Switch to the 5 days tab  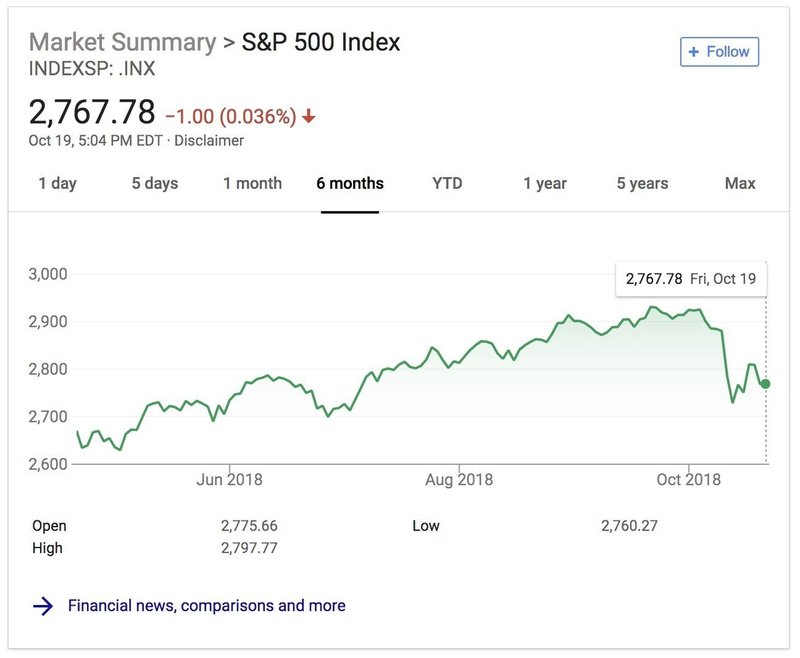[x=155, y=183]
